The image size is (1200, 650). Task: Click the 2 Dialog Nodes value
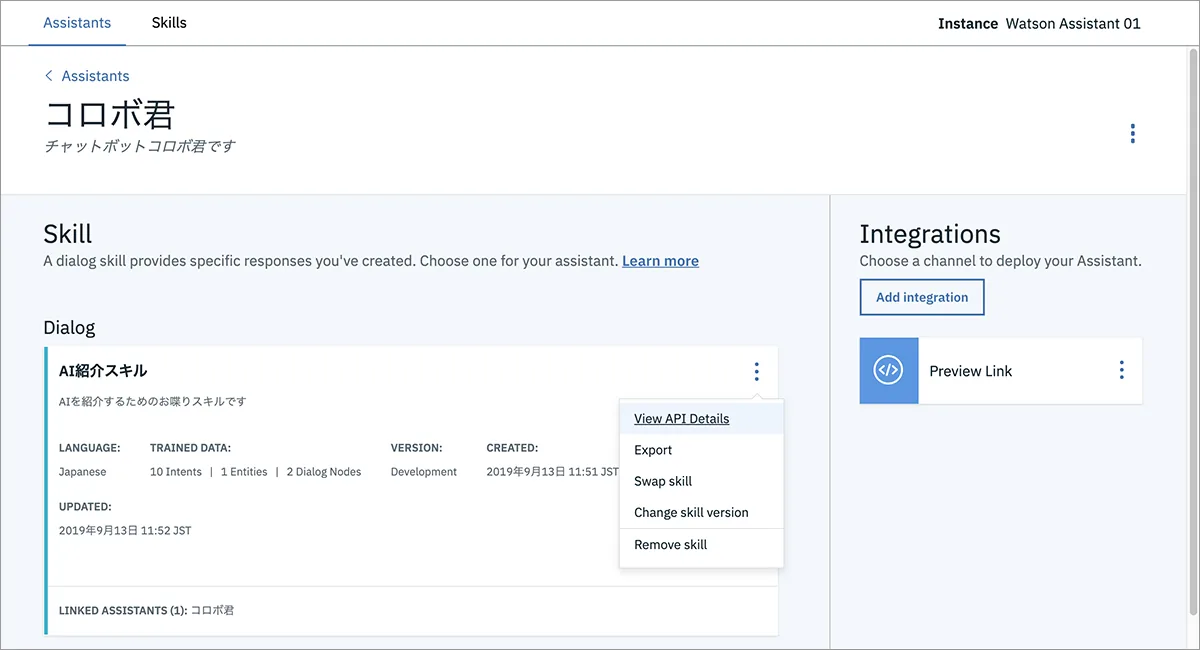[x=324, y=472]
